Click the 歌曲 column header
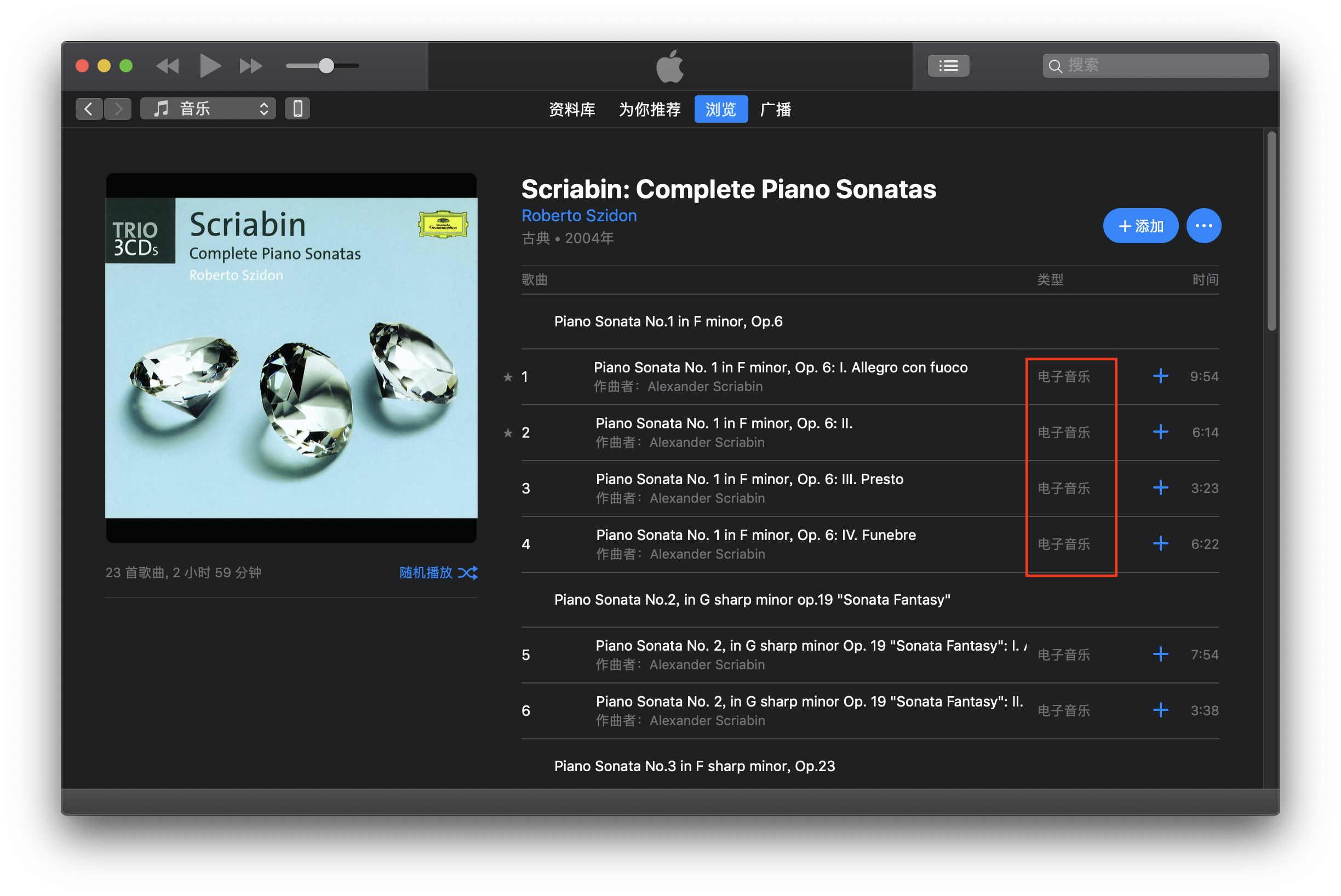Screen dimensions: 1341x896 pyautogui.click(x=535, y=280)
